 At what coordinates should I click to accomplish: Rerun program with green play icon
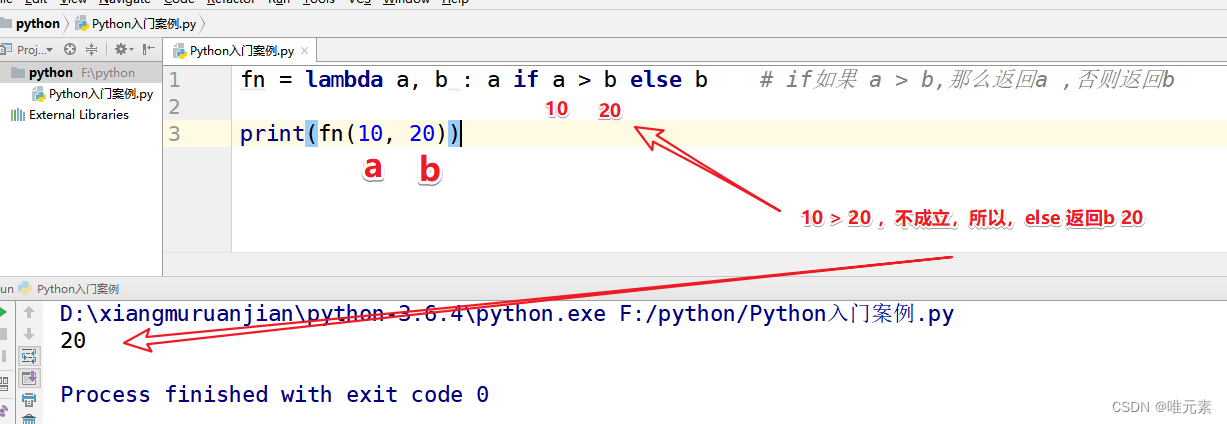[x=4, y=312]
